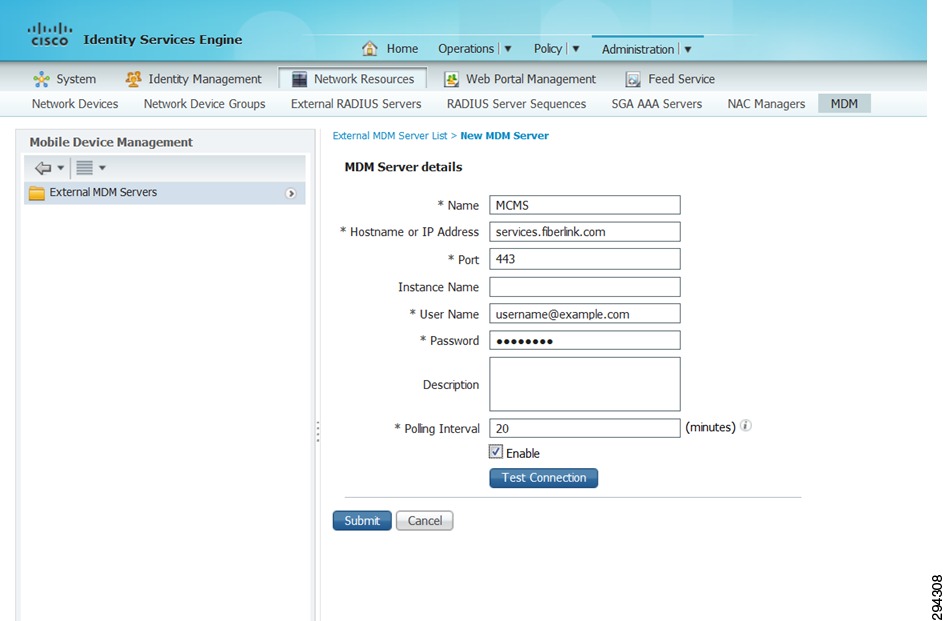
Task: Open the Policy menu
Action: pos(548,49)
